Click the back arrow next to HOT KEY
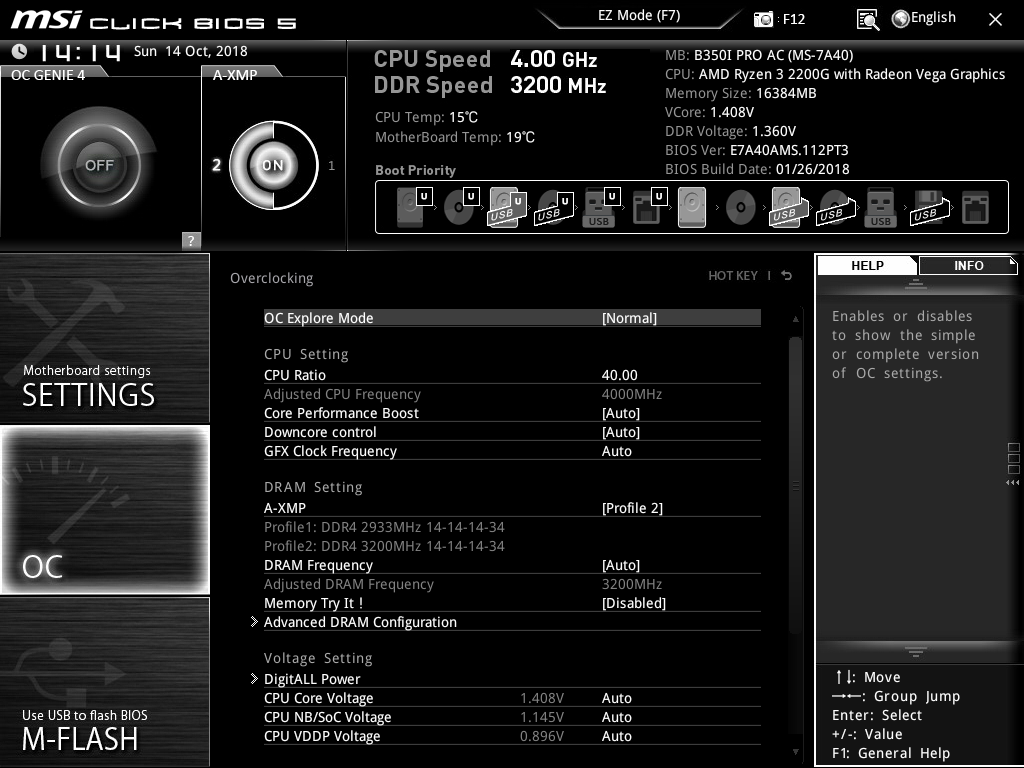Image resolution: width=1024 pixels, height=768 pixels. [787, 276]
